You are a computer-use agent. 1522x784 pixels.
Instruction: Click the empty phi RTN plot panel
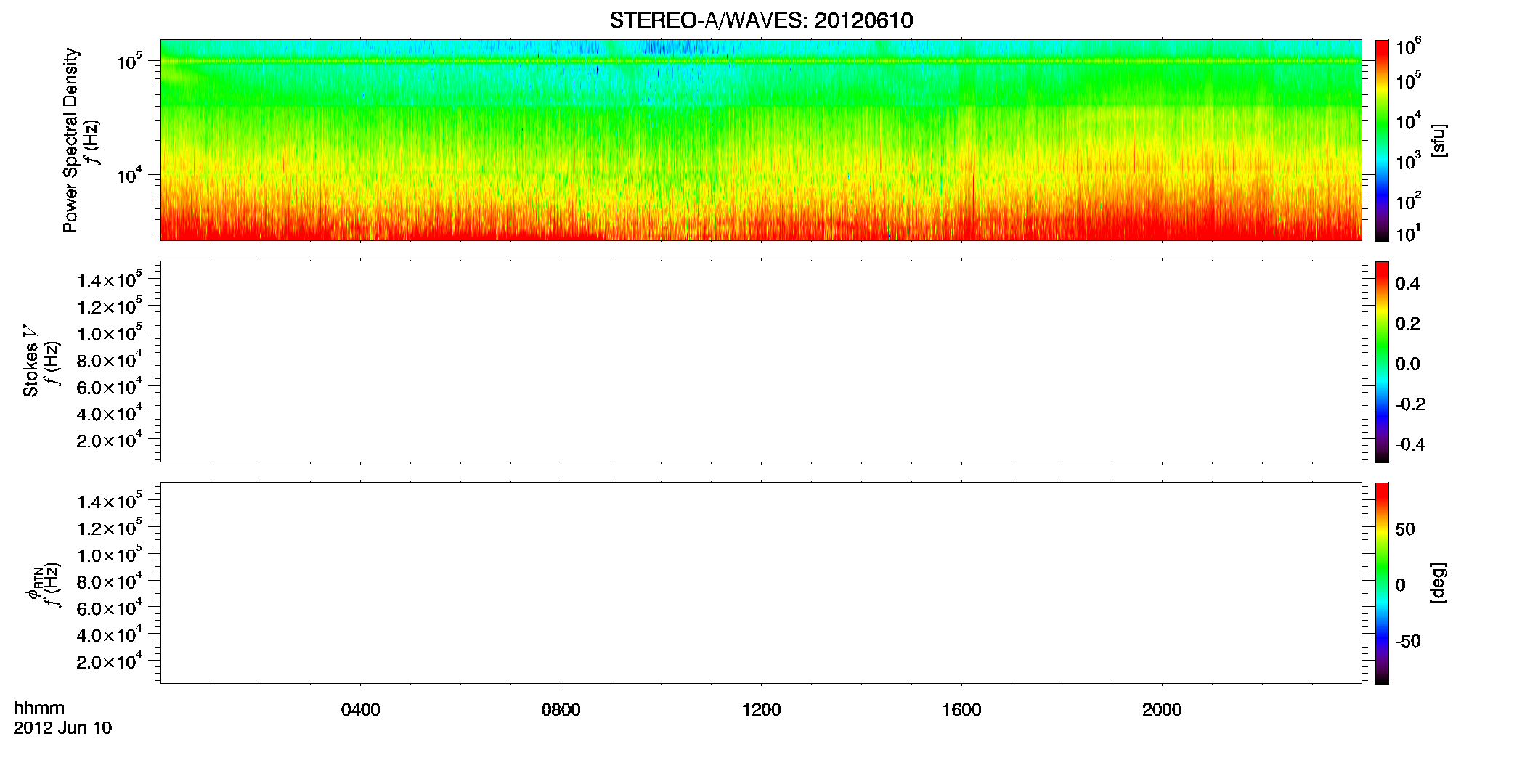tap(761, 583)
